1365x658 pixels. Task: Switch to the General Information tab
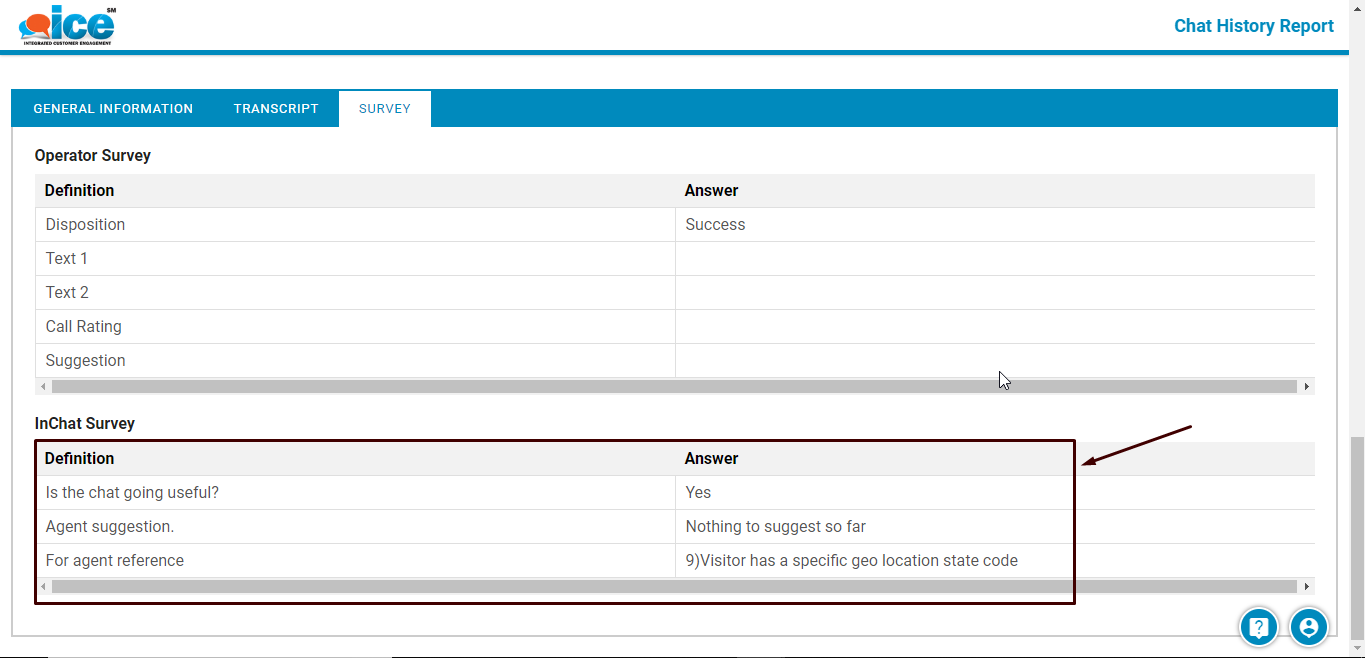point(113,109)
